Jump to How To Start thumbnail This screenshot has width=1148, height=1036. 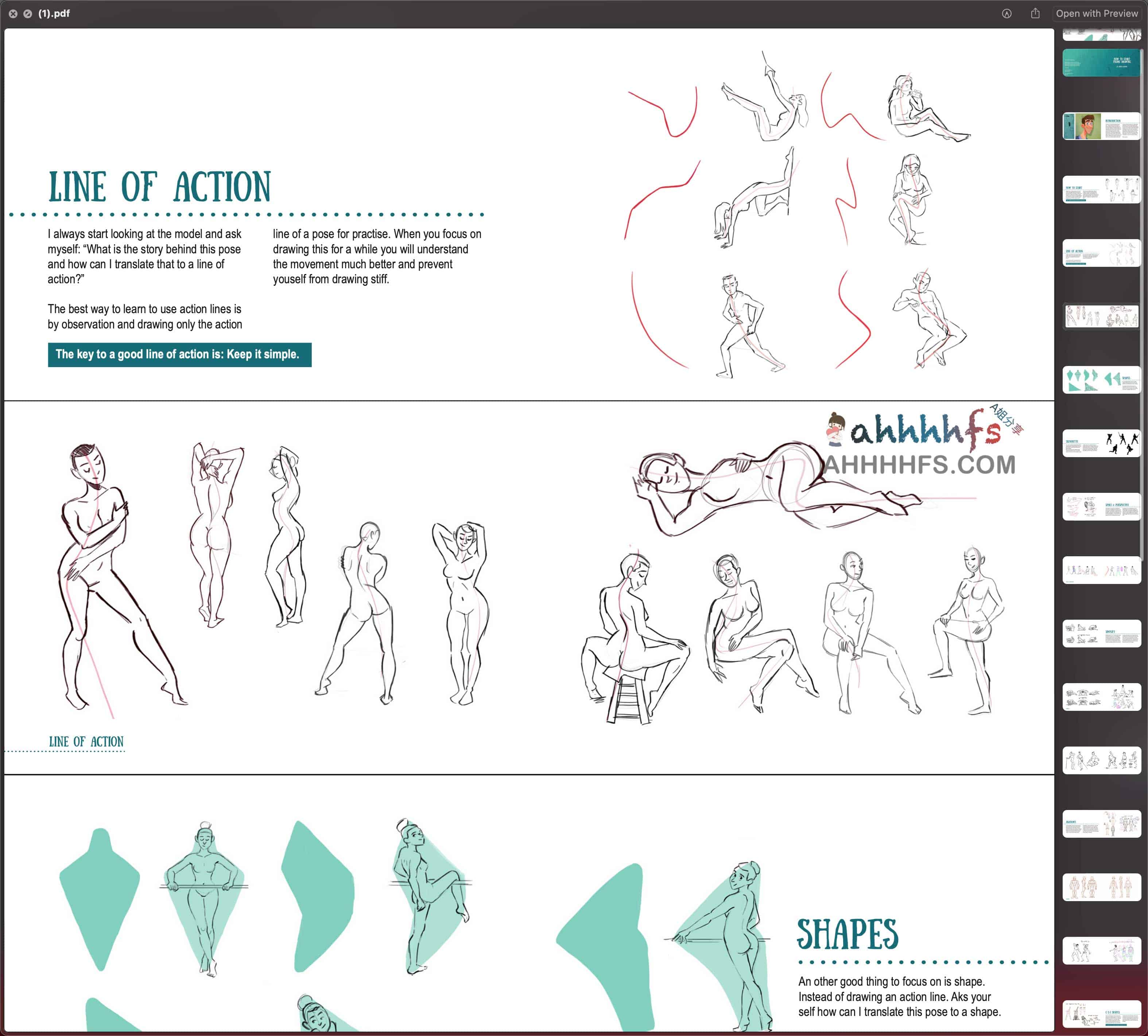1101,190
